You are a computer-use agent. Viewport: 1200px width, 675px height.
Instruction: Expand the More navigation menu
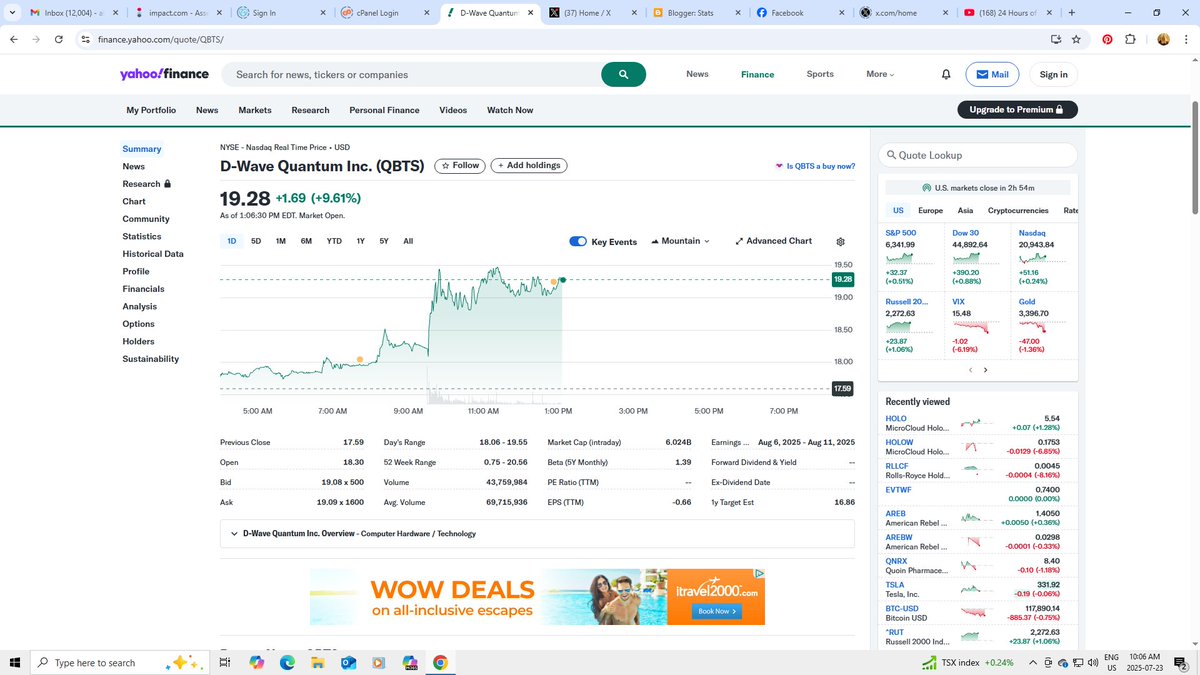pos(880,74)
